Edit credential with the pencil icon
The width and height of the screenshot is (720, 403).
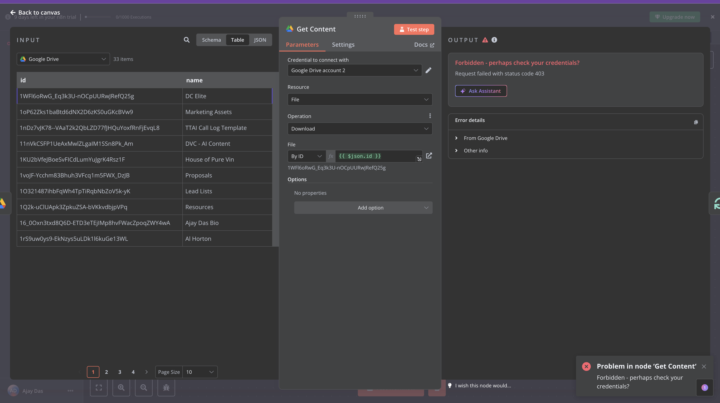pyautogui.click(x=428, y=70)
